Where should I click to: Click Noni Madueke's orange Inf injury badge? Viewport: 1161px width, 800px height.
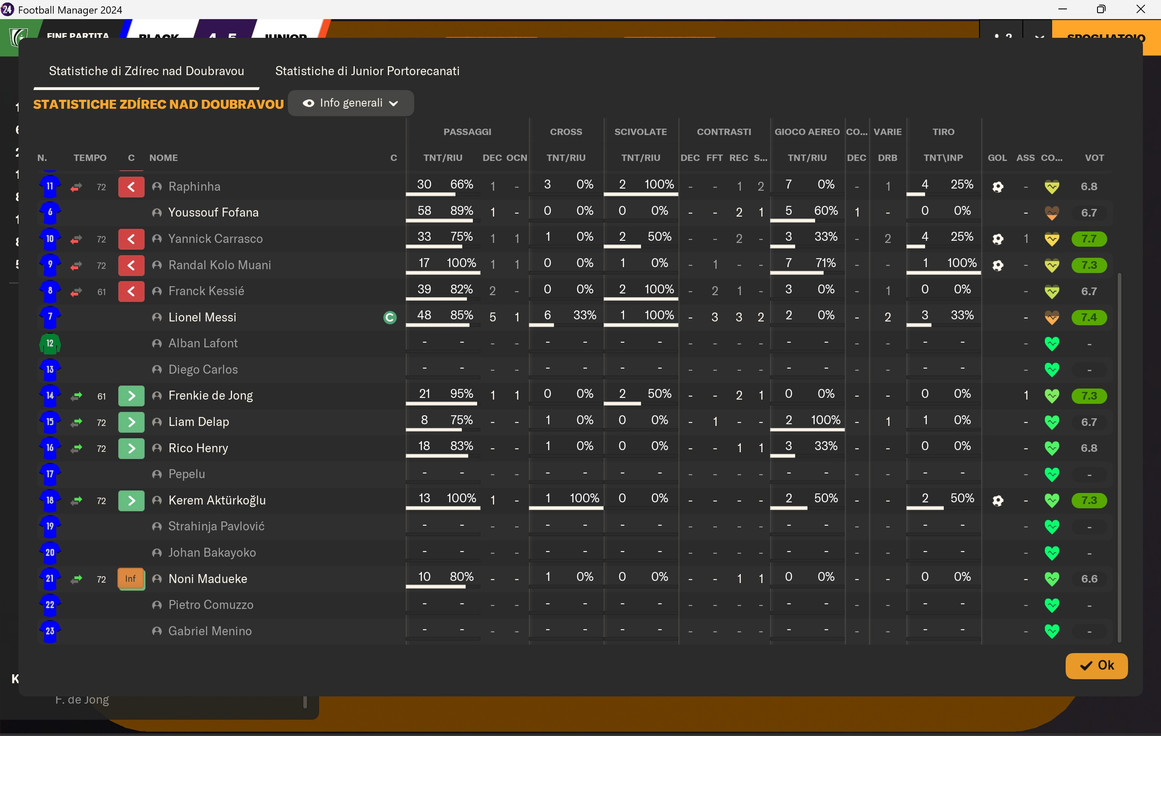tap(131, 579)
